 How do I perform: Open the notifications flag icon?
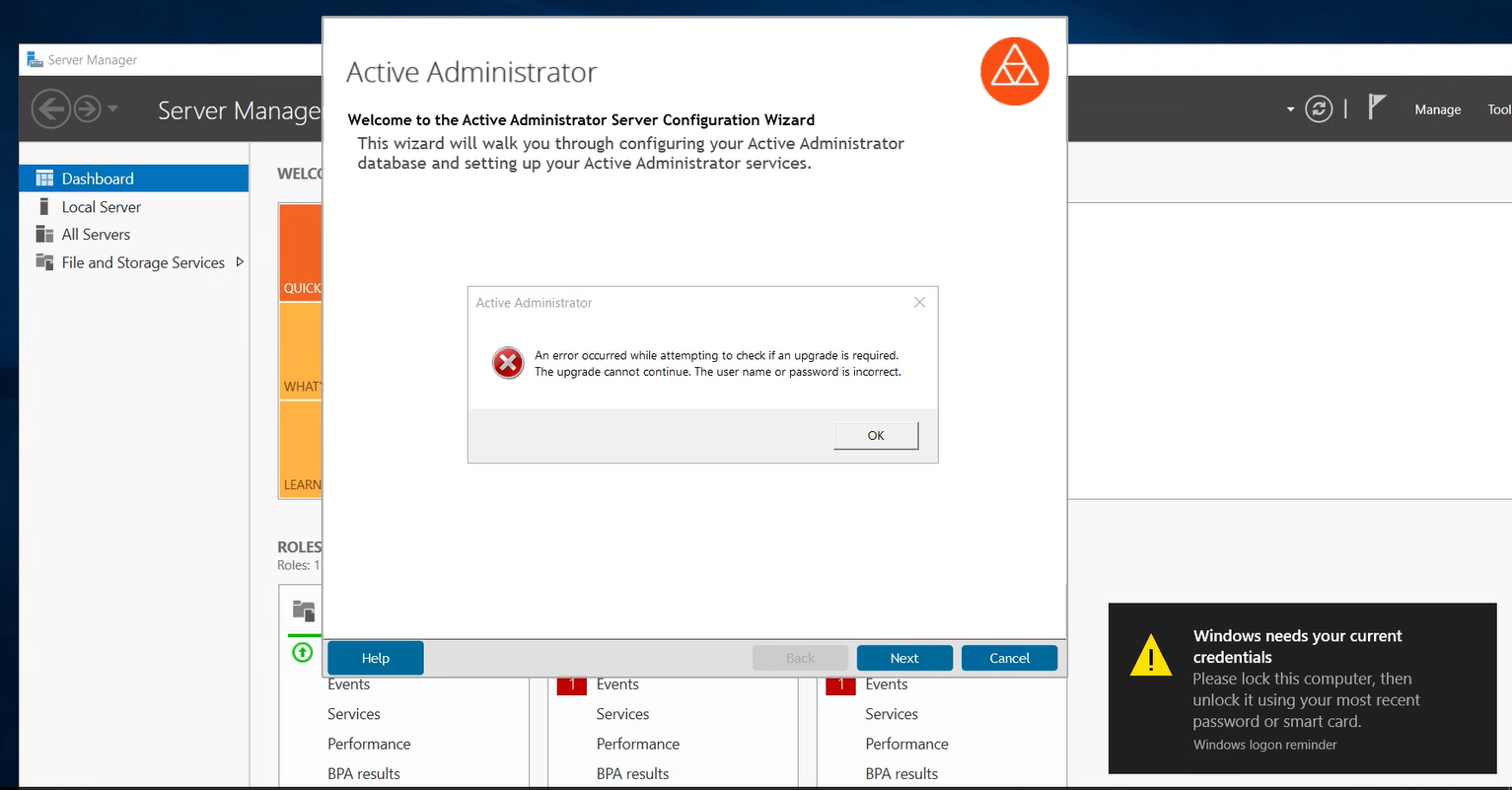(1377, 107)
